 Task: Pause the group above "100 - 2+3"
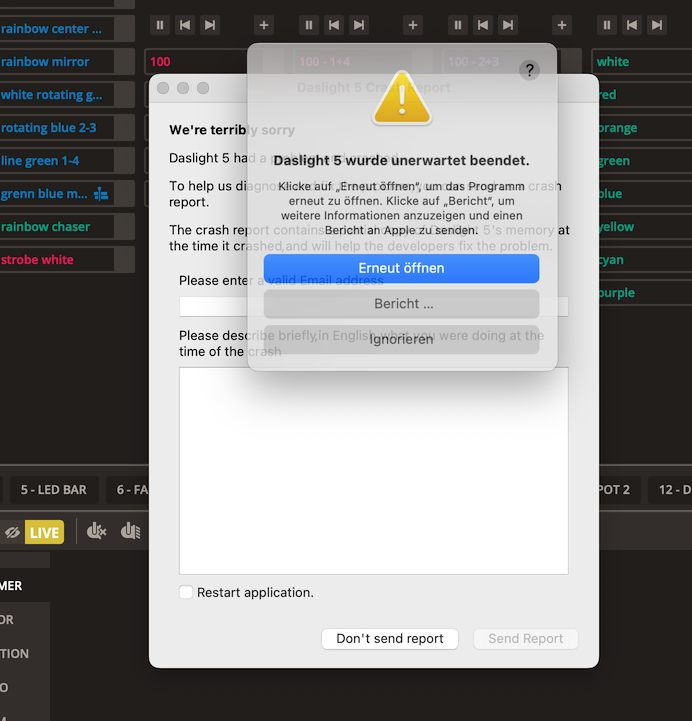(x=458, y=25)
